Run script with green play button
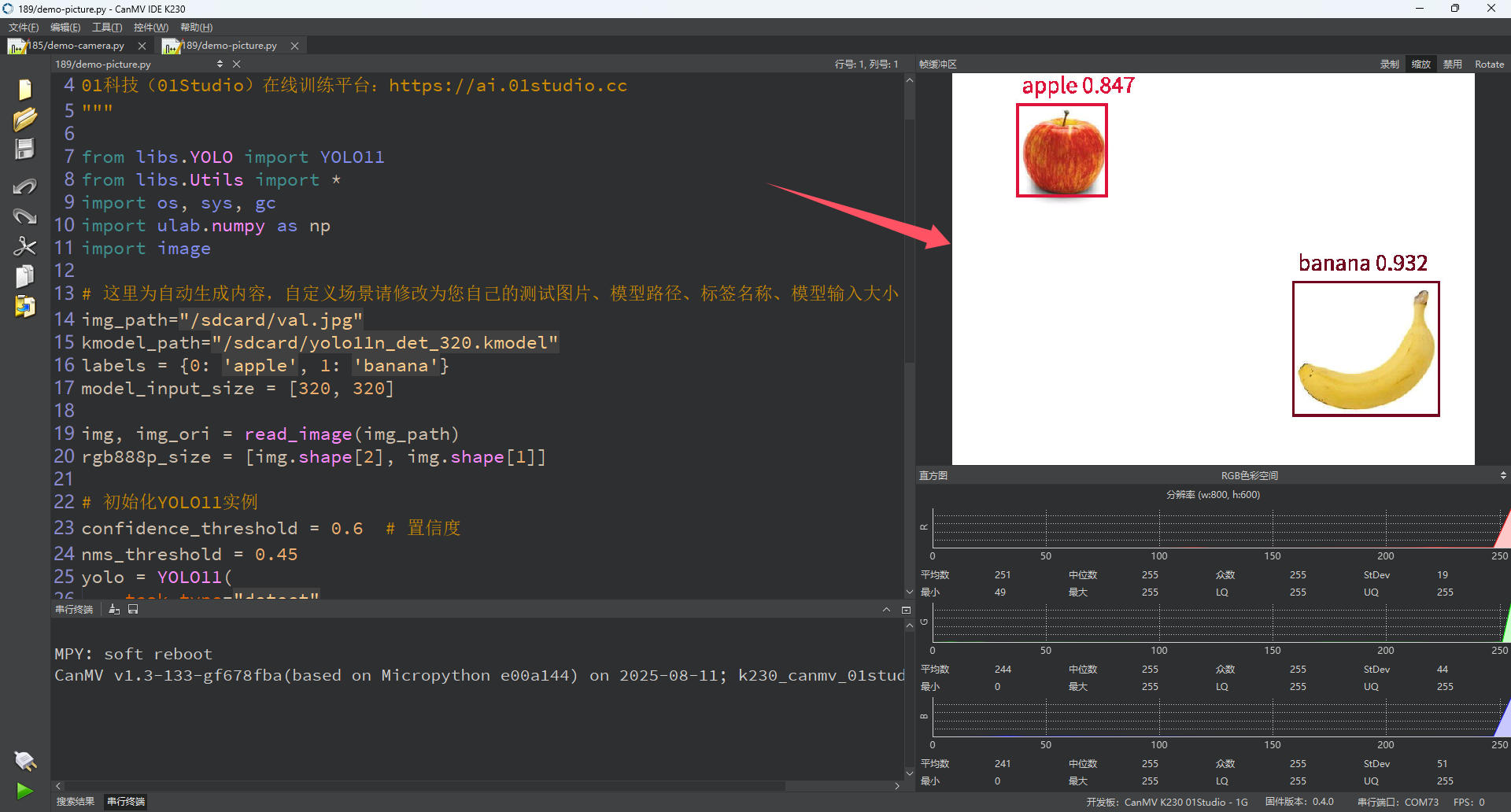 pyautogui.click(x=24, y=790)
